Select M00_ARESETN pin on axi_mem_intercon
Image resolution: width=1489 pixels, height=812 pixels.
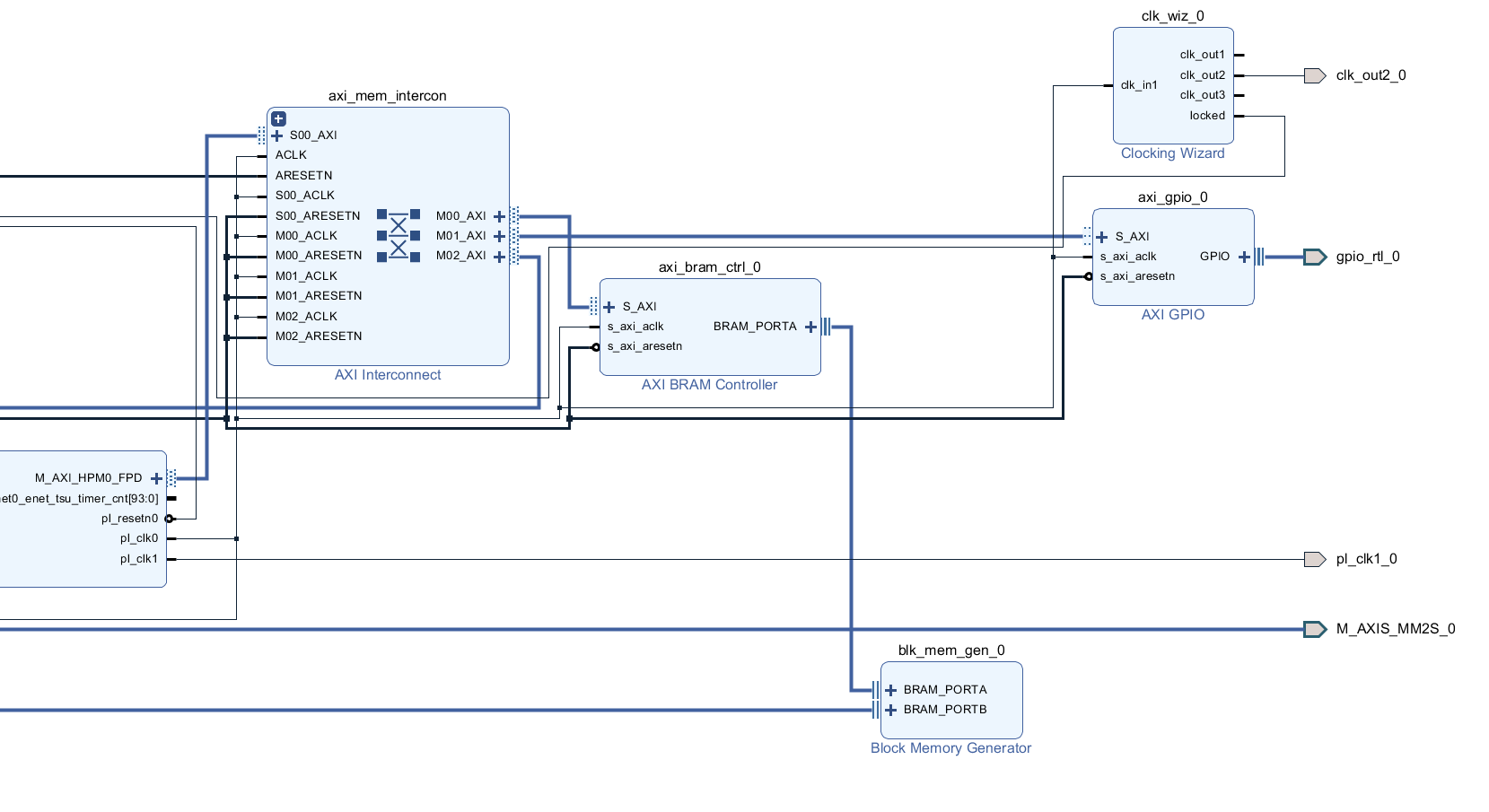tap(319, 256)
